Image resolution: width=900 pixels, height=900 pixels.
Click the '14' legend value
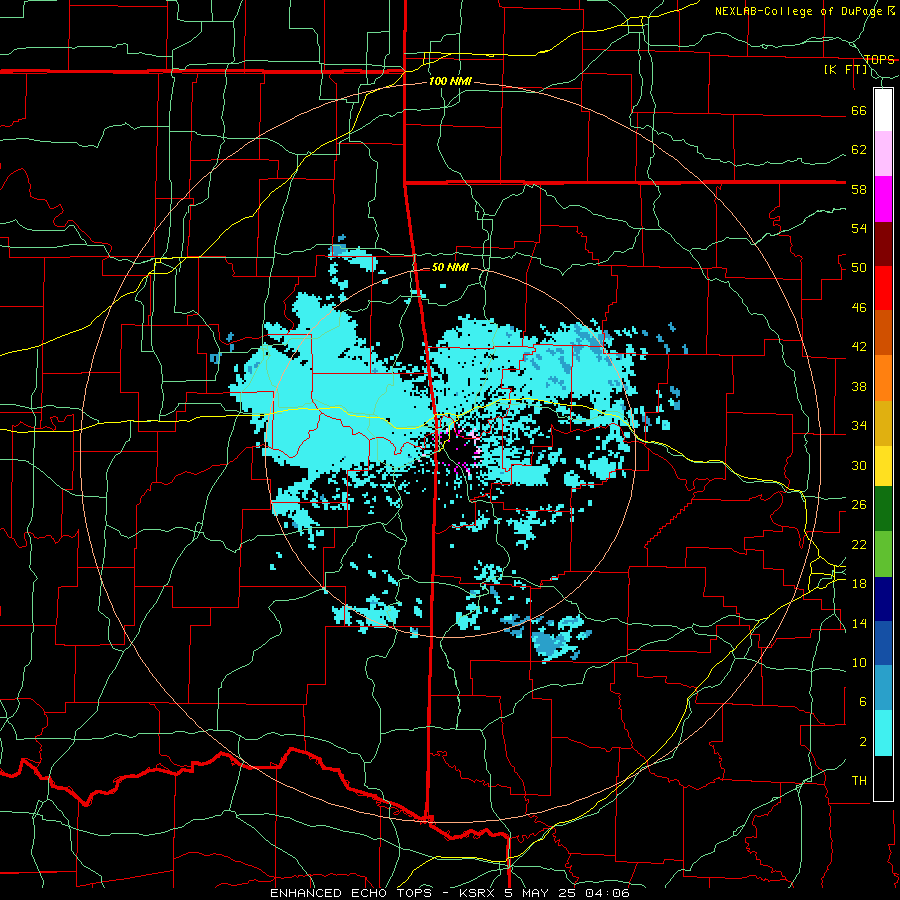(x=859, y=623)
